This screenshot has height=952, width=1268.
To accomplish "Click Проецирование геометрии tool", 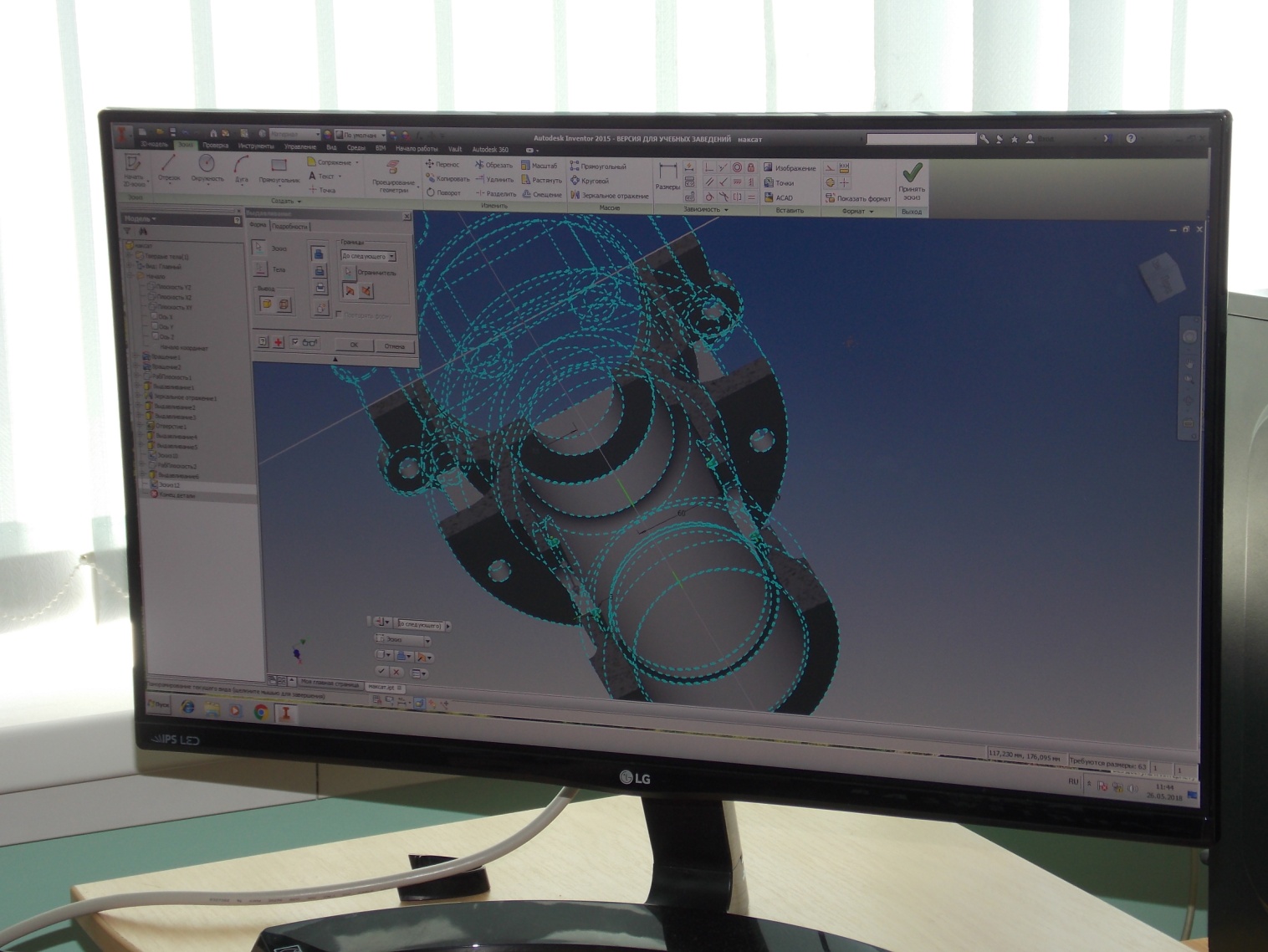I will (x=392, y=177).
